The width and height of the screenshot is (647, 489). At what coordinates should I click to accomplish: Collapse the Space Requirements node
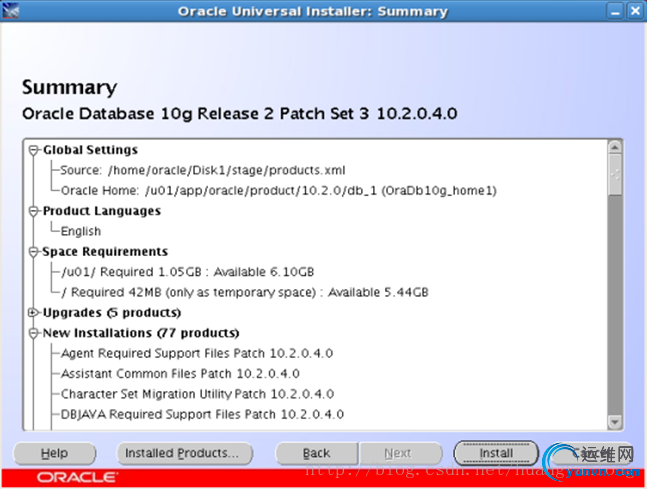pos(33,252)
